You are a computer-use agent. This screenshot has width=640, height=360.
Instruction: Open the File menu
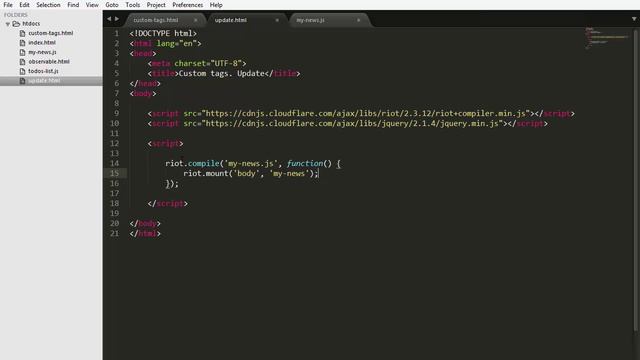point(8,5)
